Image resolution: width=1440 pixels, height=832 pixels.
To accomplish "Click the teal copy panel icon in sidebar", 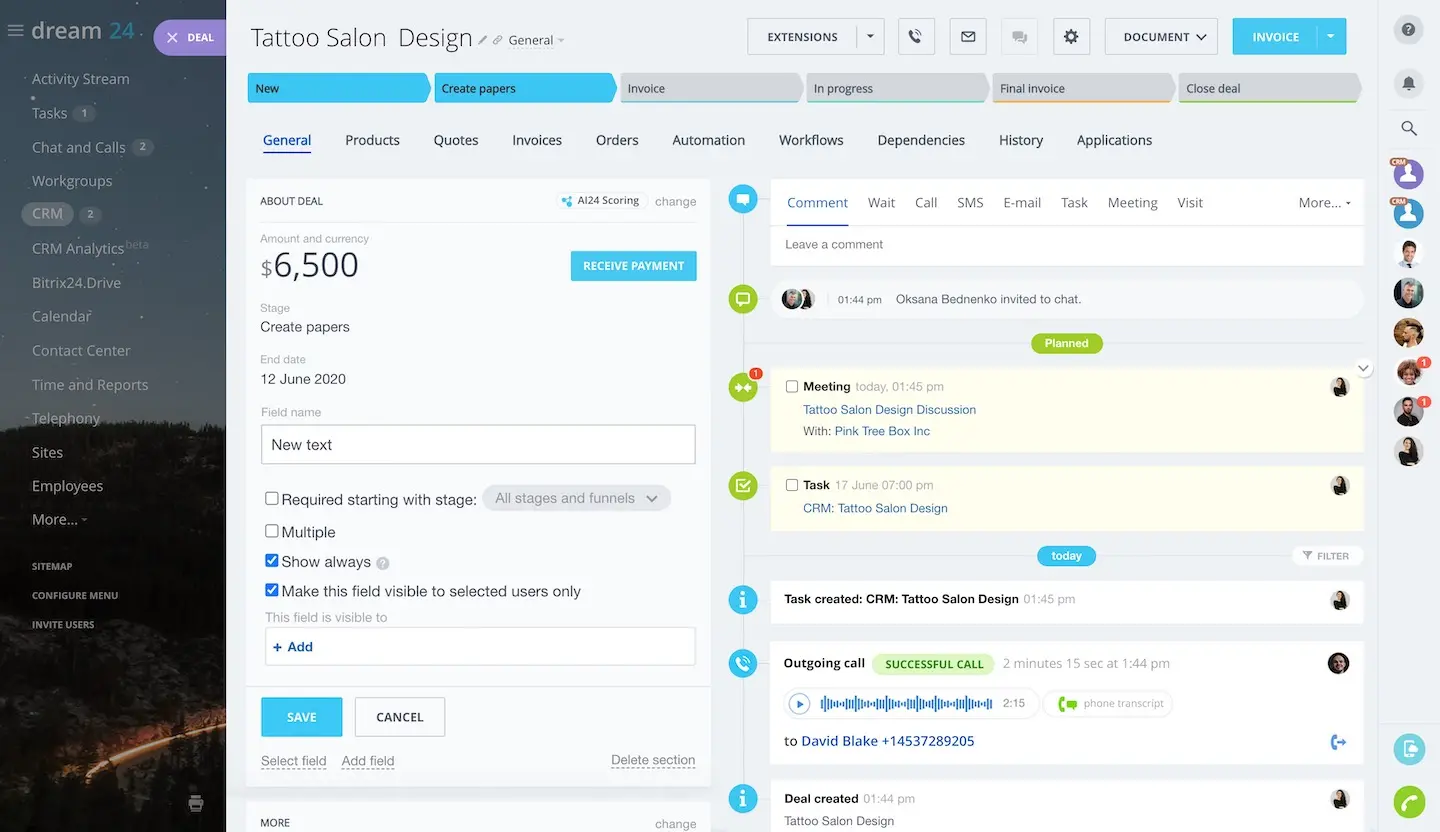I will (1408, 748).
